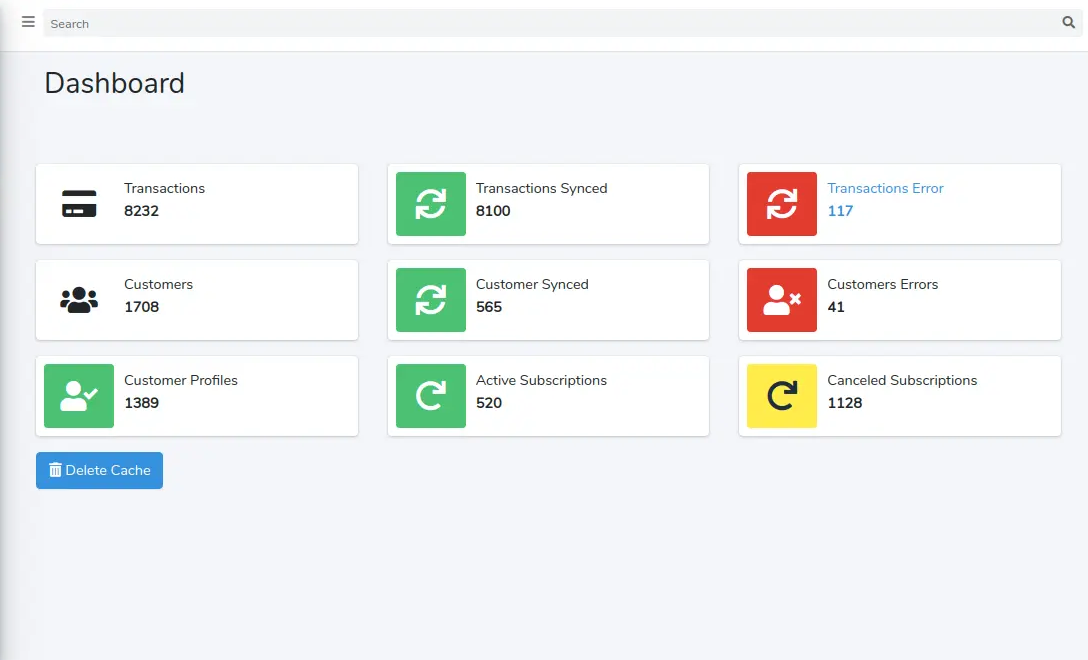1088x660 pixels.
Task: Toggle the sidebar with the hamburger menu
Action: (27, 22)
